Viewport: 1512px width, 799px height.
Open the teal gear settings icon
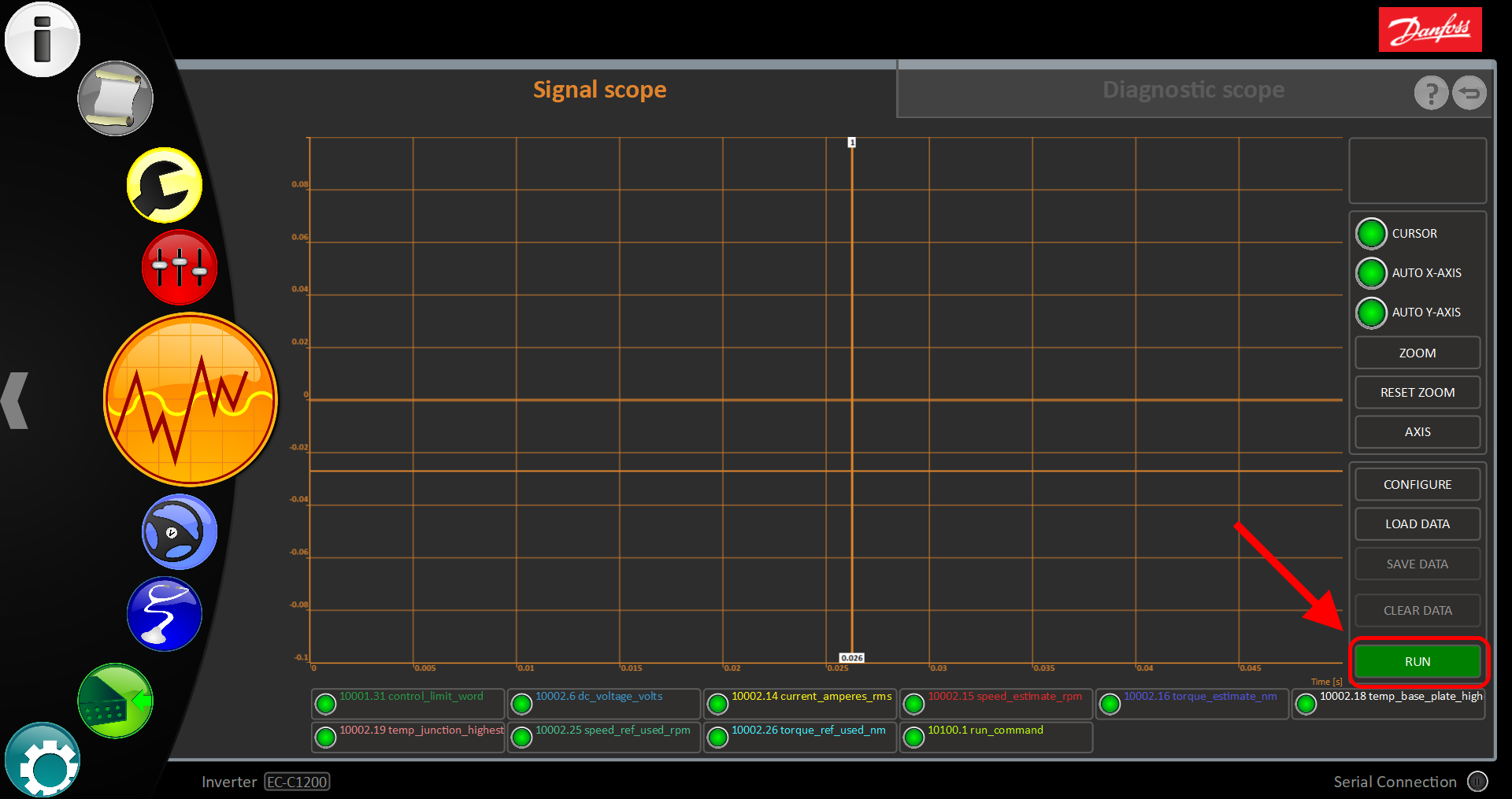click(43, 760)
